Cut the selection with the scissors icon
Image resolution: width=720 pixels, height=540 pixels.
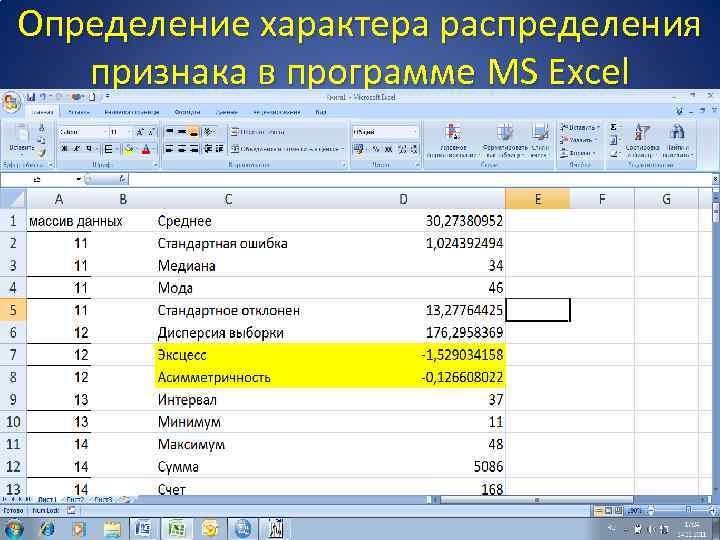click(42, 128)
